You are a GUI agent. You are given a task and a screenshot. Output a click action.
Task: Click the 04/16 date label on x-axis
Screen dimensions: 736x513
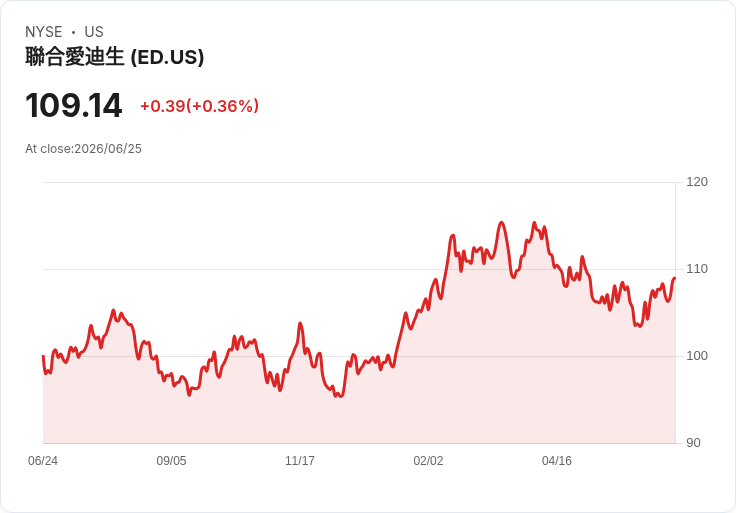(x=557, y=461)
